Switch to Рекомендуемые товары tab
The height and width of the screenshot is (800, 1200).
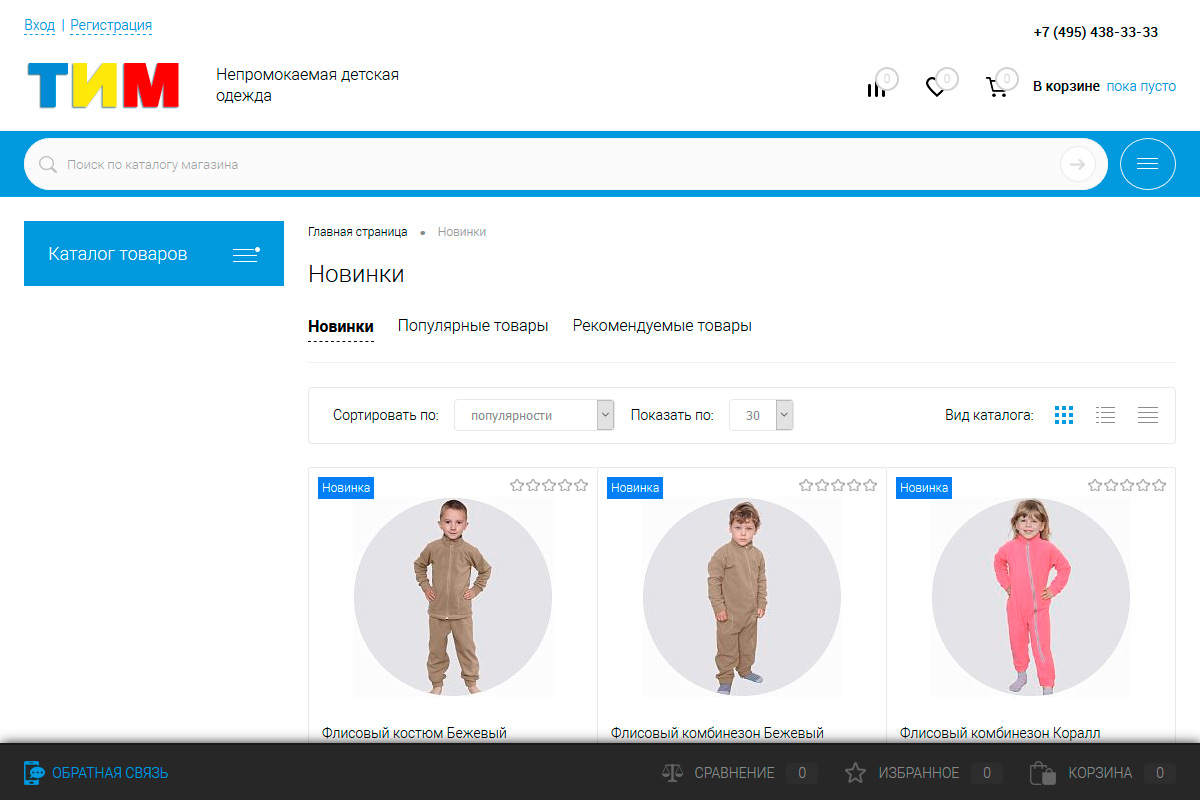tap(662, 326)
